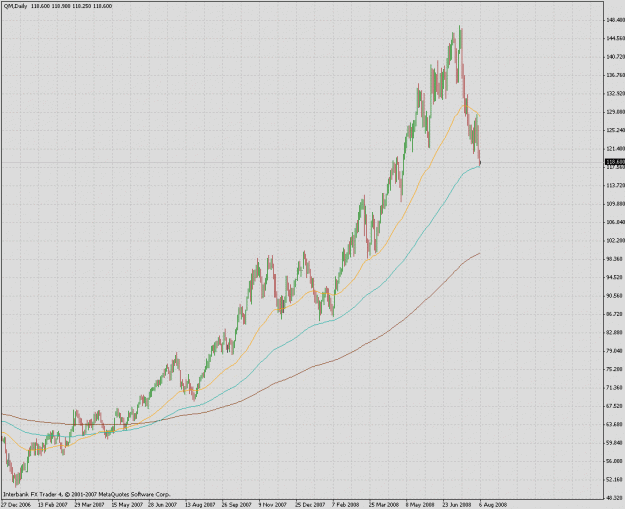Click the 86.720 price axis label
The height and width of the screenshot is (509, 625).
click(x=616, y=314)
